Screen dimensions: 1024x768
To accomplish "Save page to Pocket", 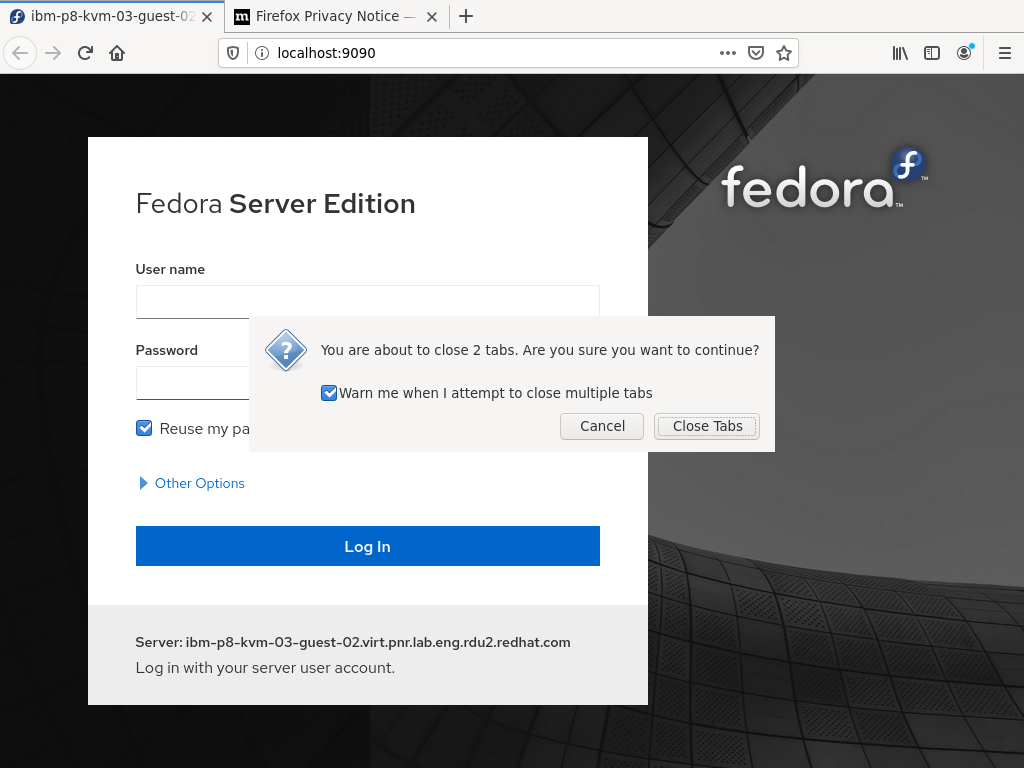I will [756, 53].
